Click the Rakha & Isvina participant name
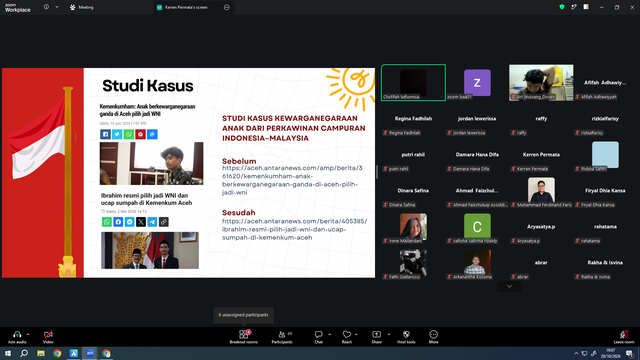The height and width of the screenshot is (360, 640). [605, 262]
